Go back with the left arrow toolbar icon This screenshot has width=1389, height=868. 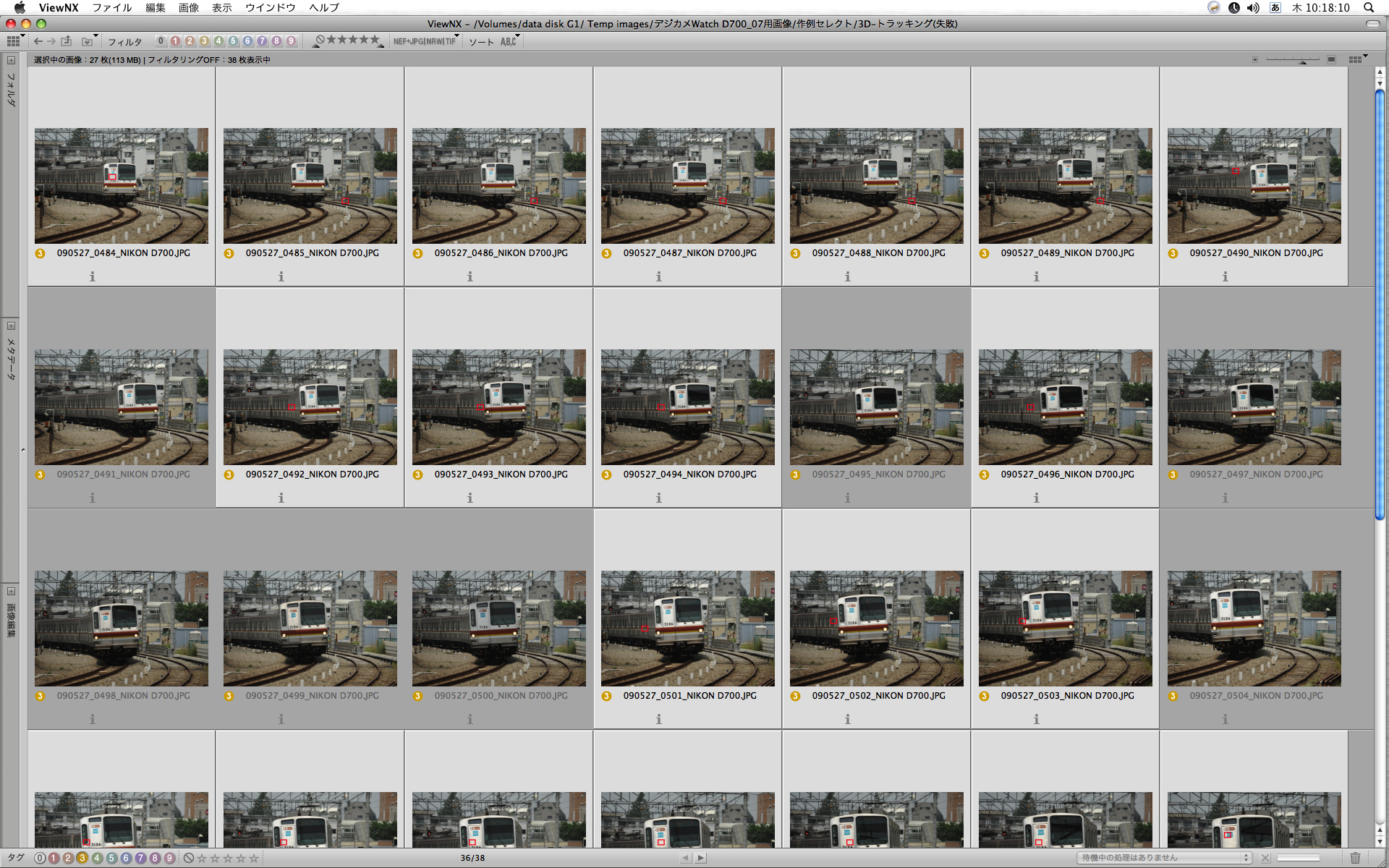pyautogui.click(x=38, y=41)
